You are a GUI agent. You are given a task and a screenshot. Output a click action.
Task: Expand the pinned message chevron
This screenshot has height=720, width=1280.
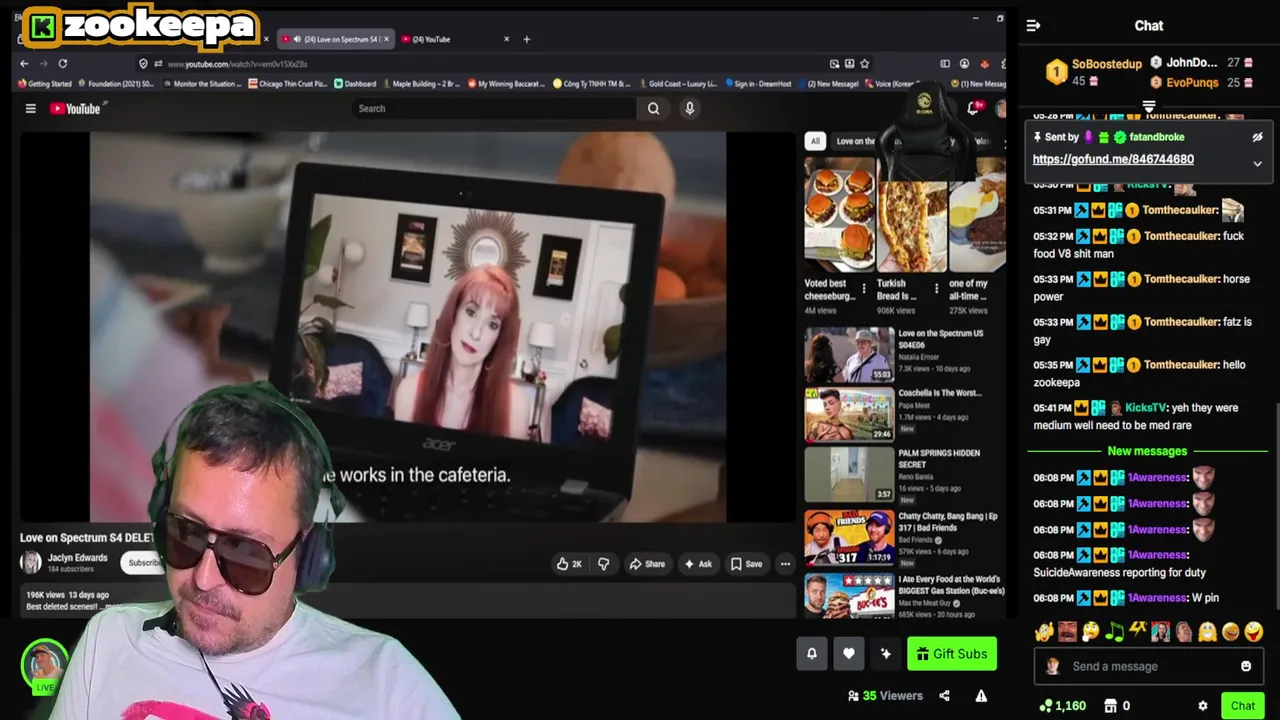(x=1257, y=163)
